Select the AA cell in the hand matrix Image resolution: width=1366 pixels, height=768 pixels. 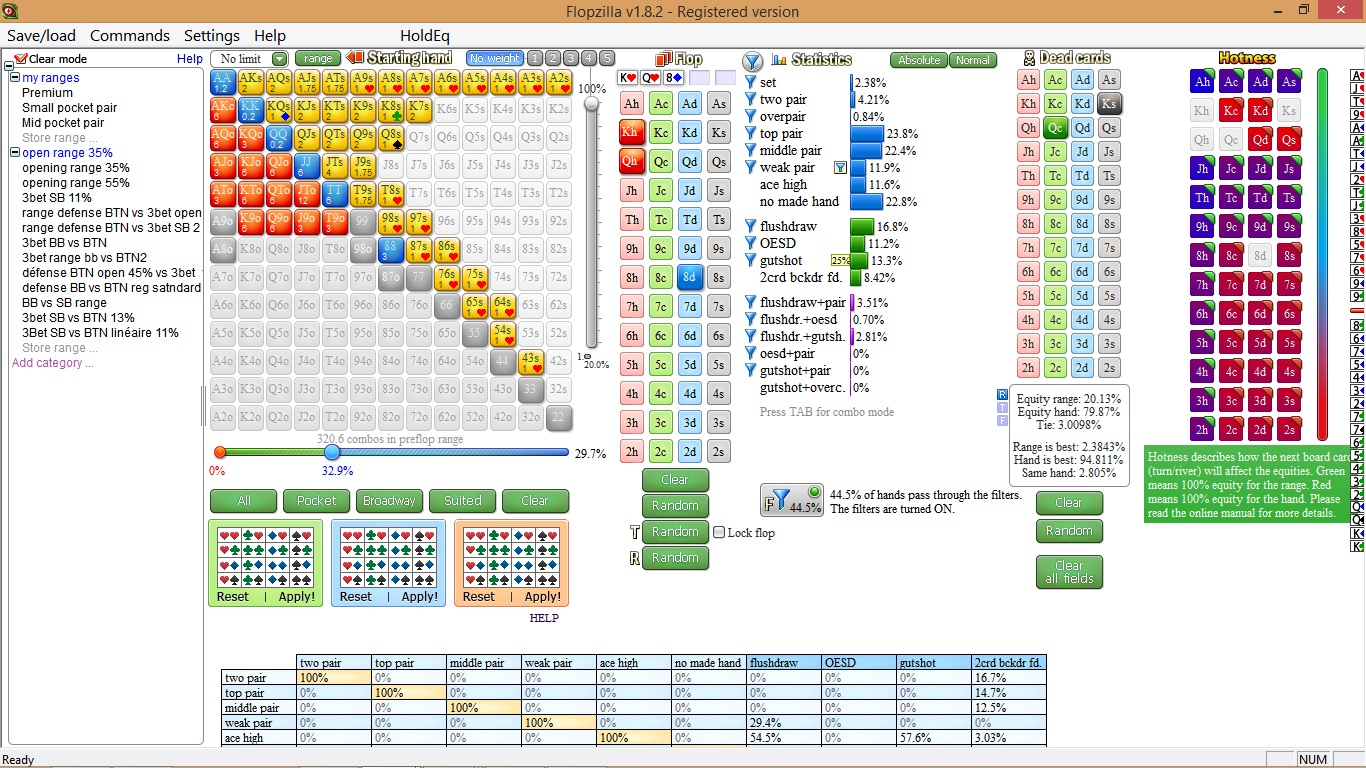(x=223, y=82)
